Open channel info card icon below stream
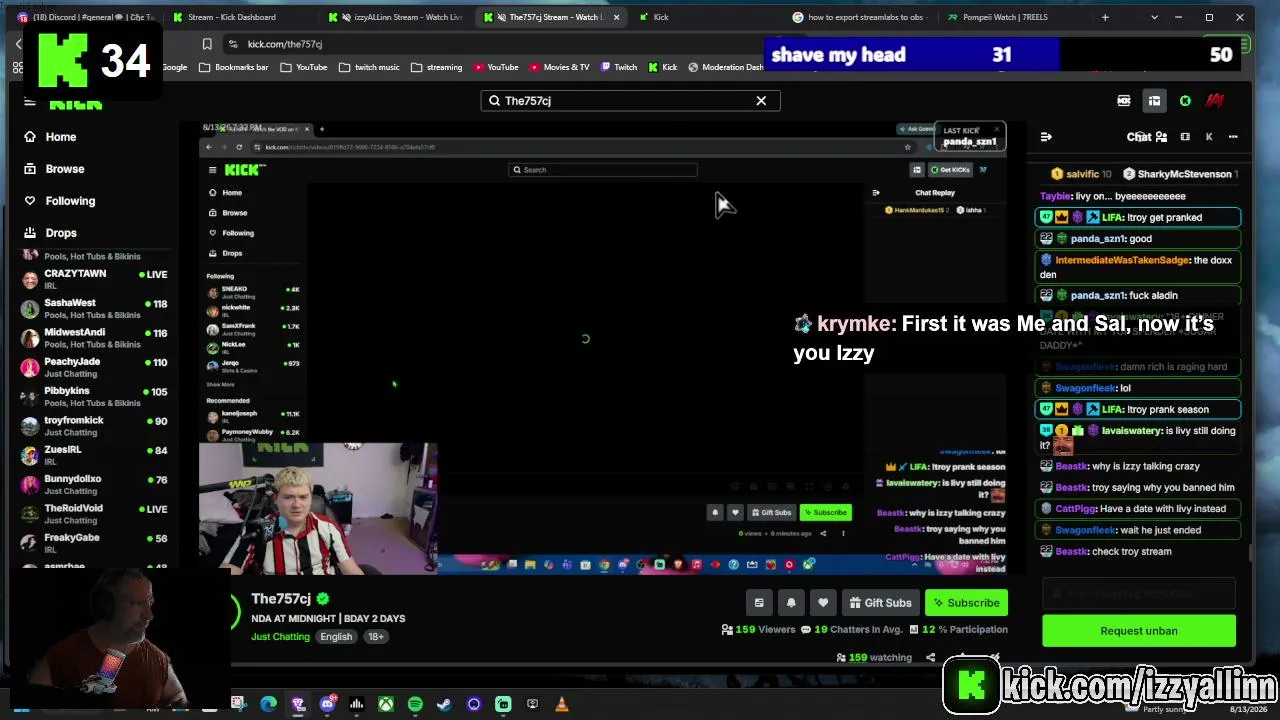 759,603
